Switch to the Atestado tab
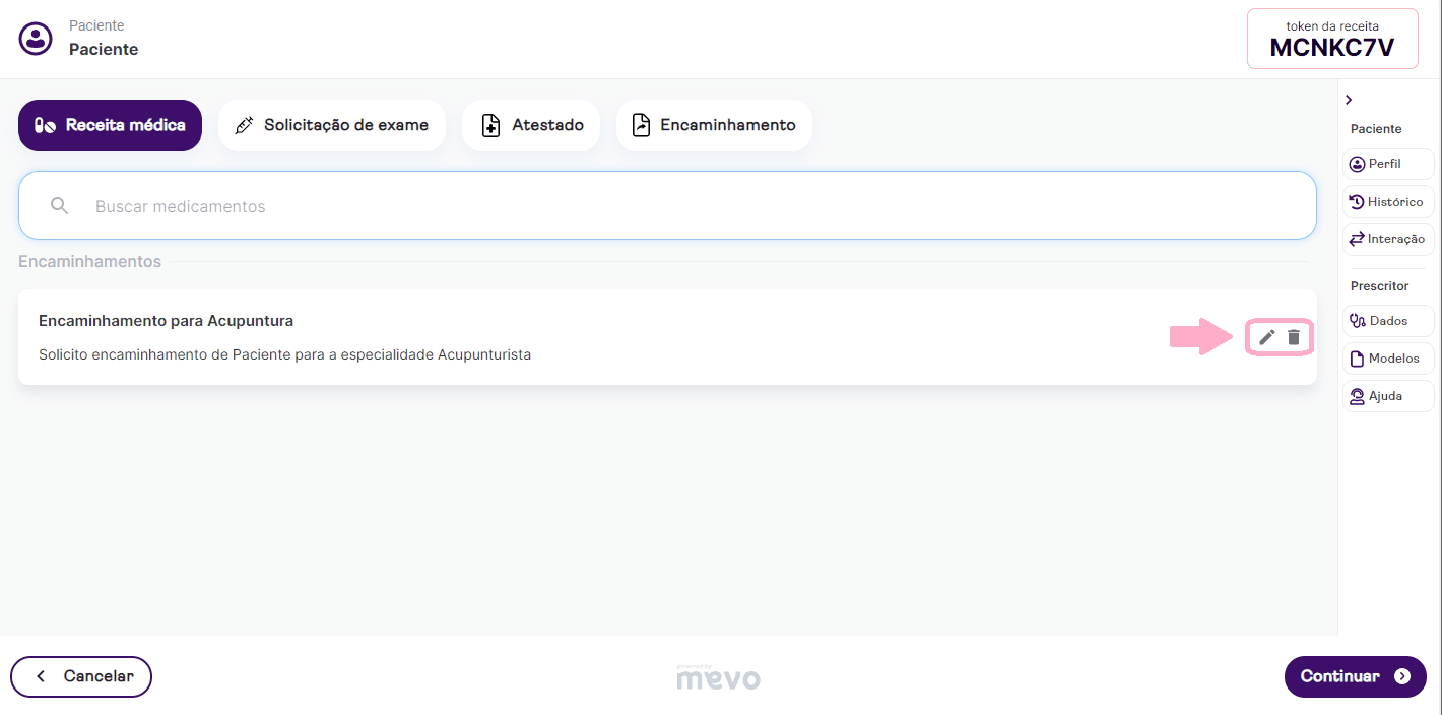 tap(530, 125)
